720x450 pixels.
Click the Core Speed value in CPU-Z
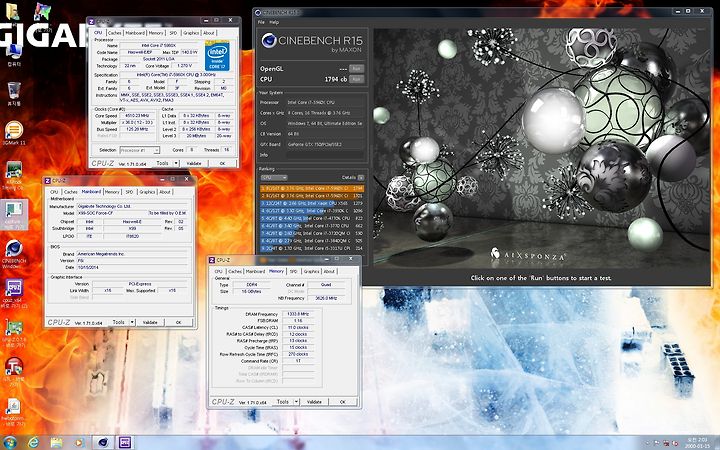click(x=137, y=116)
